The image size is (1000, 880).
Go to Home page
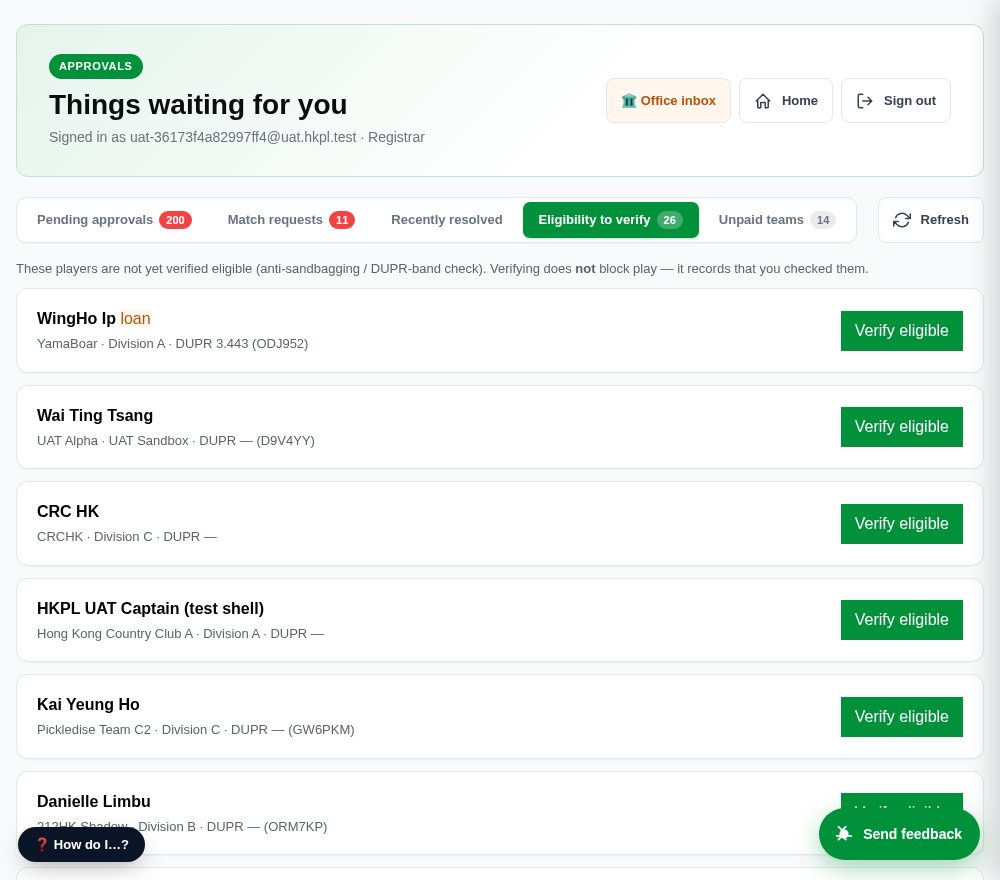pos(786,101)
